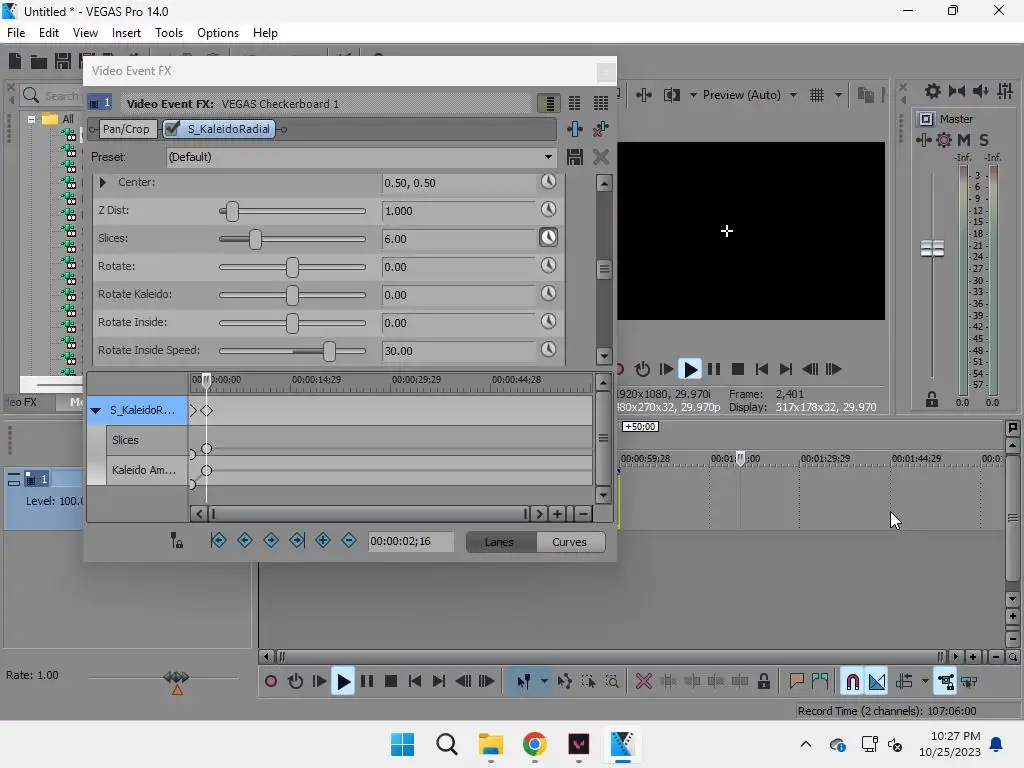1024x768 pixels.
Task: Insert a region from the toolbar
Action: pos(820,682)
